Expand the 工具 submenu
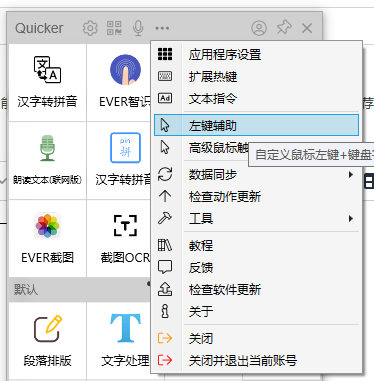Image resolution: width=374 pixels, height=381 pixels. click(256, 218)
